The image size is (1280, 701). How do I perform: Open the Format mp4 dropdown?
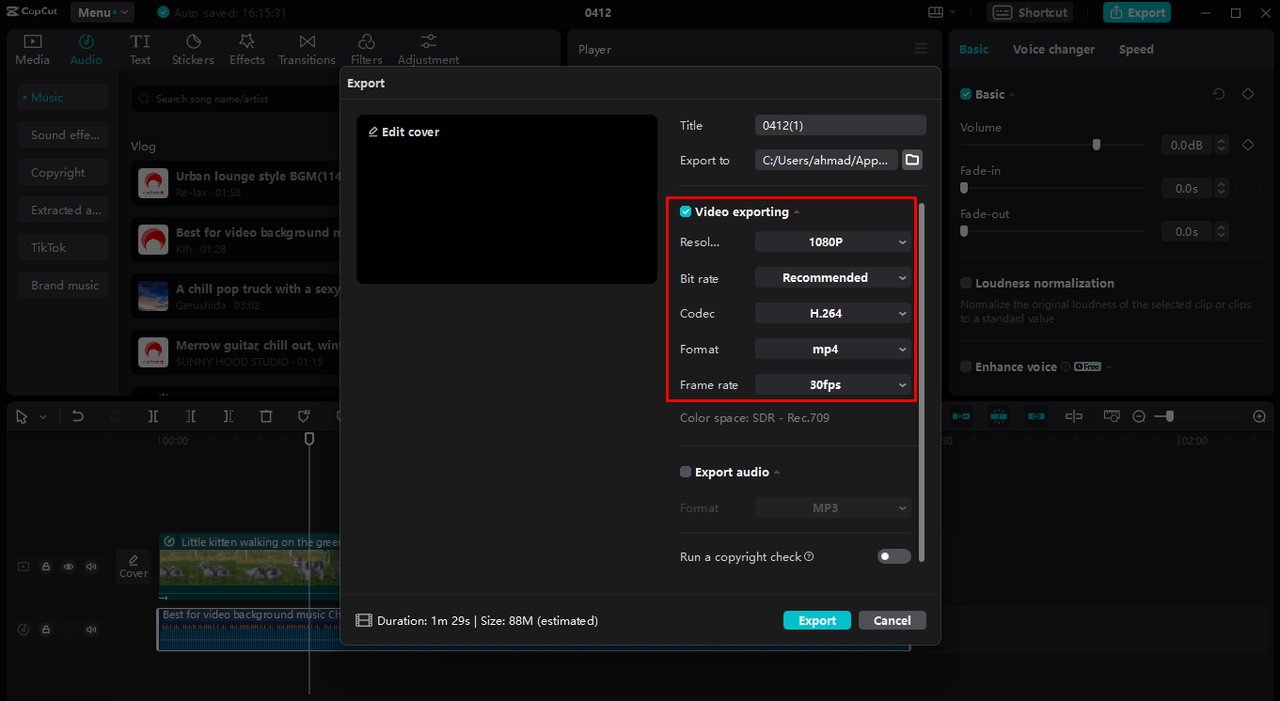(x=833, y=349)
